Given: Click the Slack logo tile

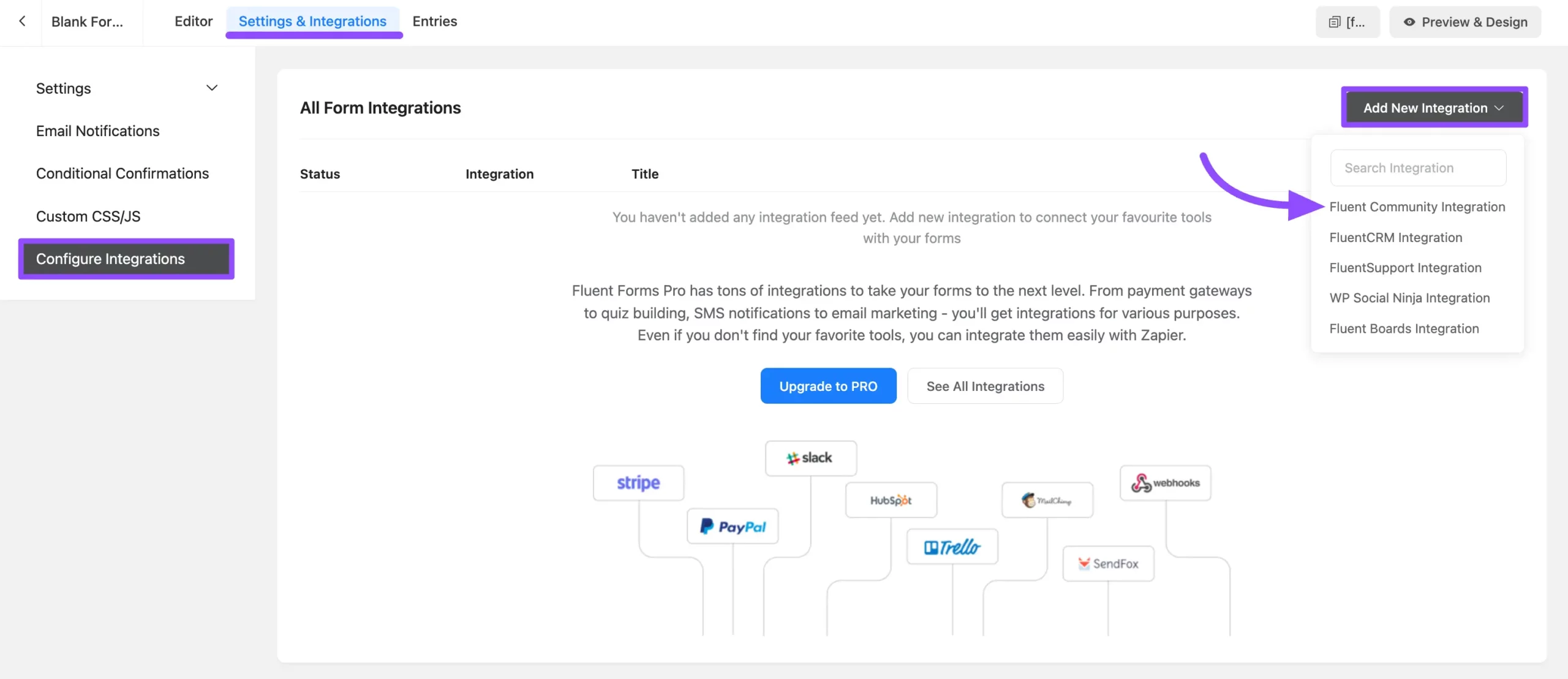Looking at the screenshot, I should click(x=810, y=458).
